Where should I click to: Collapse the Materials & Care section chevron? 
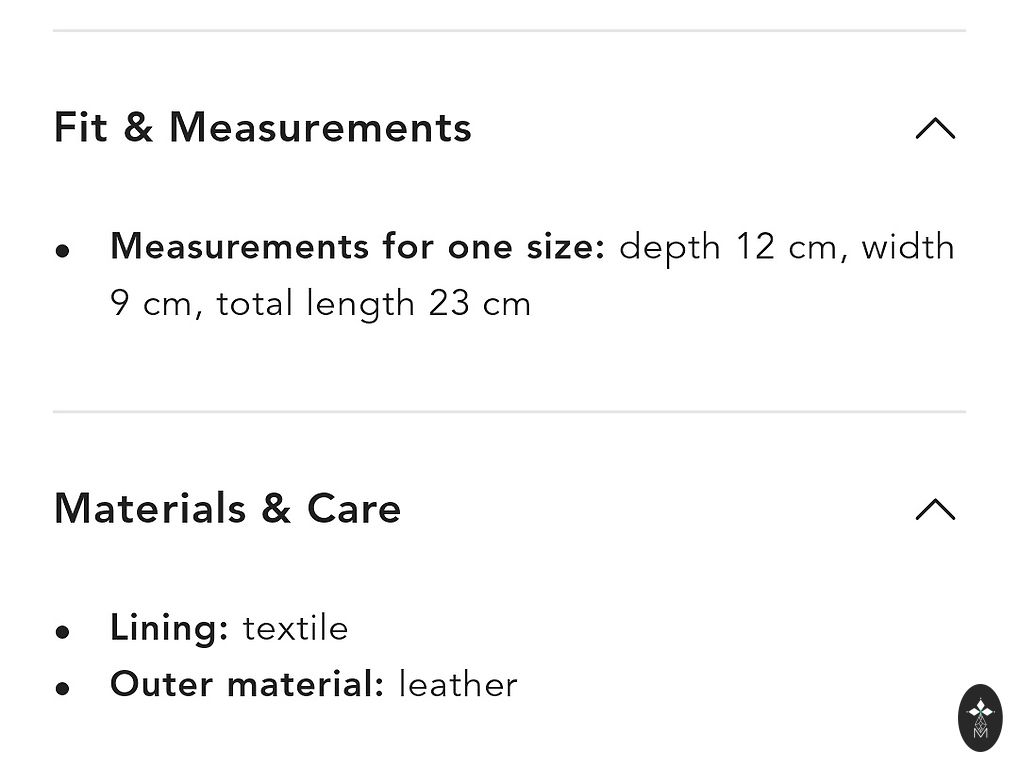[x=935, y=510]
